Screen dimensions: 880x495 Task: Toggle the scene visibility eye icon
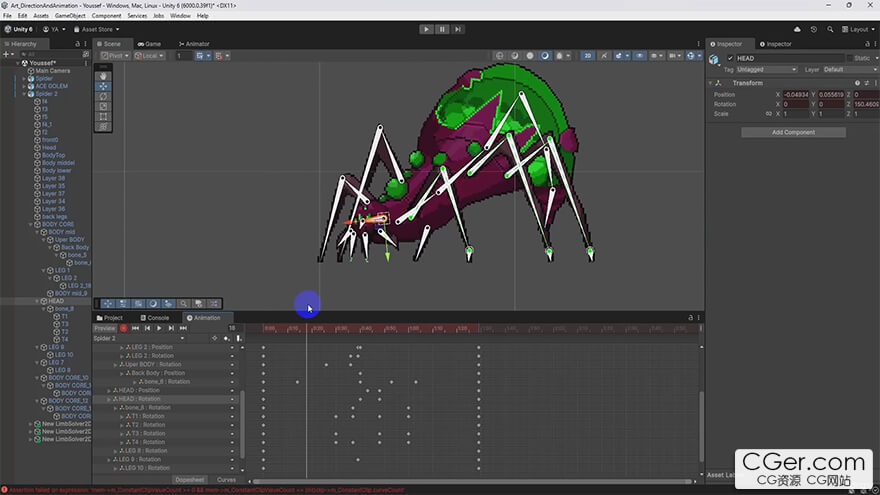(639, 56)
